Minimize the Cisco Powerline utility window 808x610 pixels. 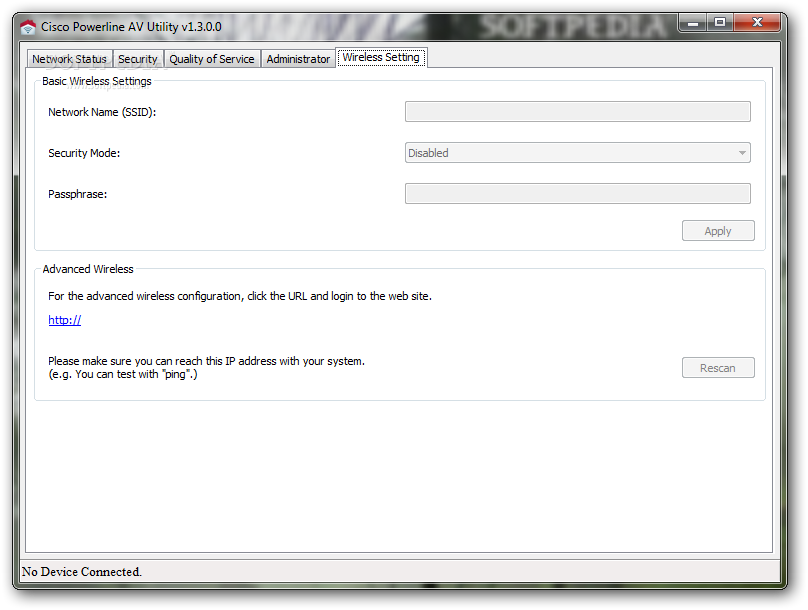click(x=693, y=23)
